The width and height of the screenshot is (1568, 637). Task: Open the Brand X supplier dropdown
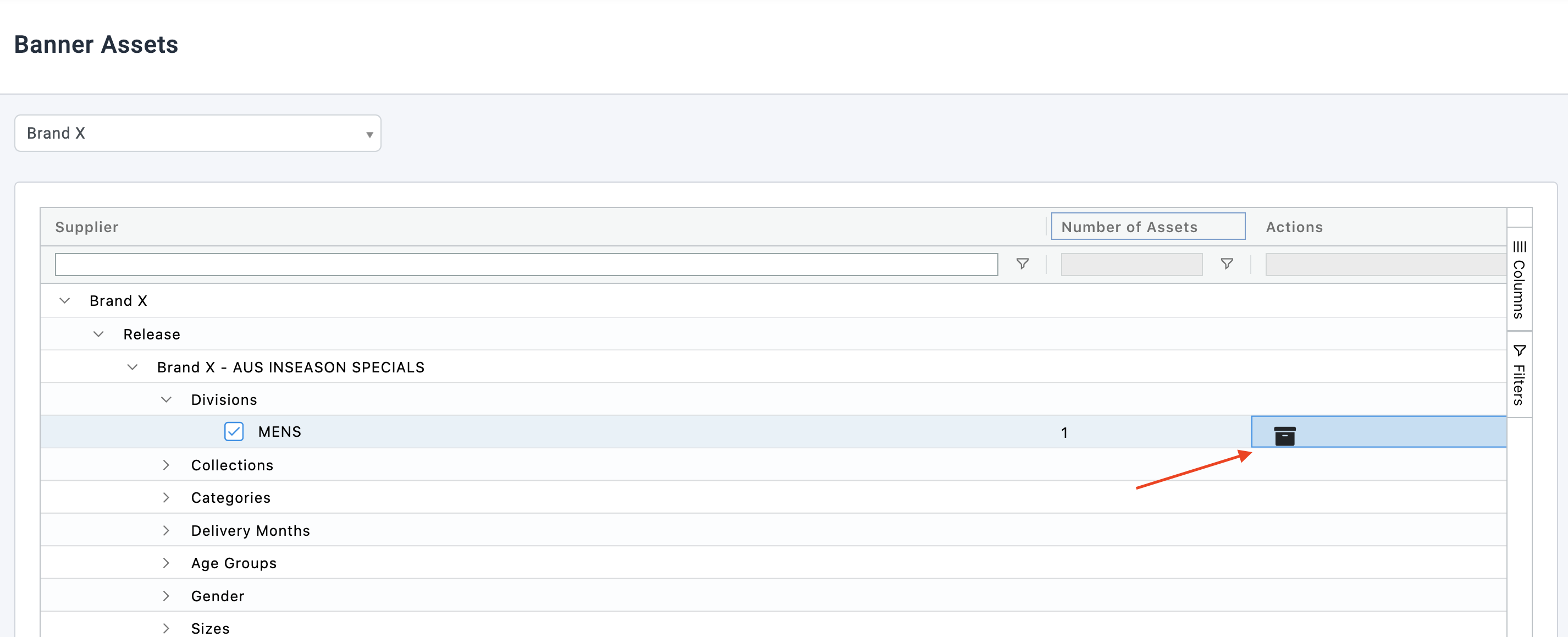[198, 133]
